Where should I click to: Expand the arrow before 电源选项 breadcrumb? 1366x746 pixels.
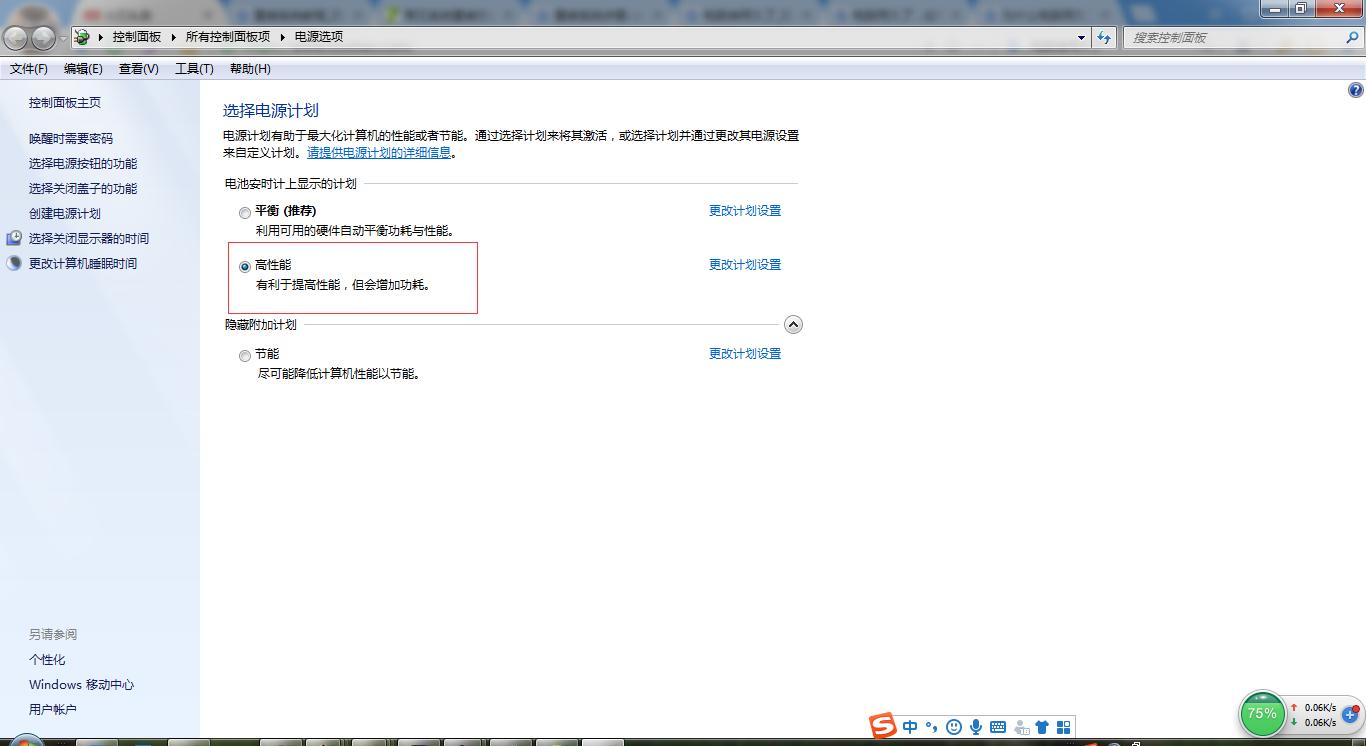point(283,37)
